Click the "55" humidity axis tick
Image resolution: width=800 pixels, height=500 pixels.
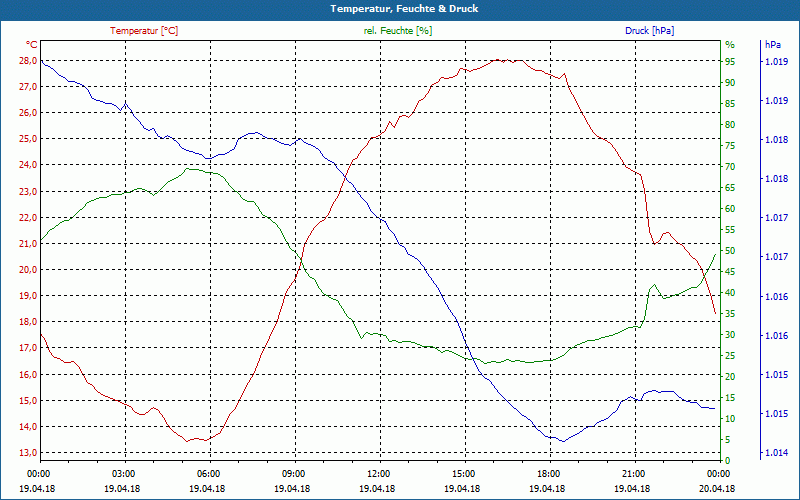(x=730, y=230)
